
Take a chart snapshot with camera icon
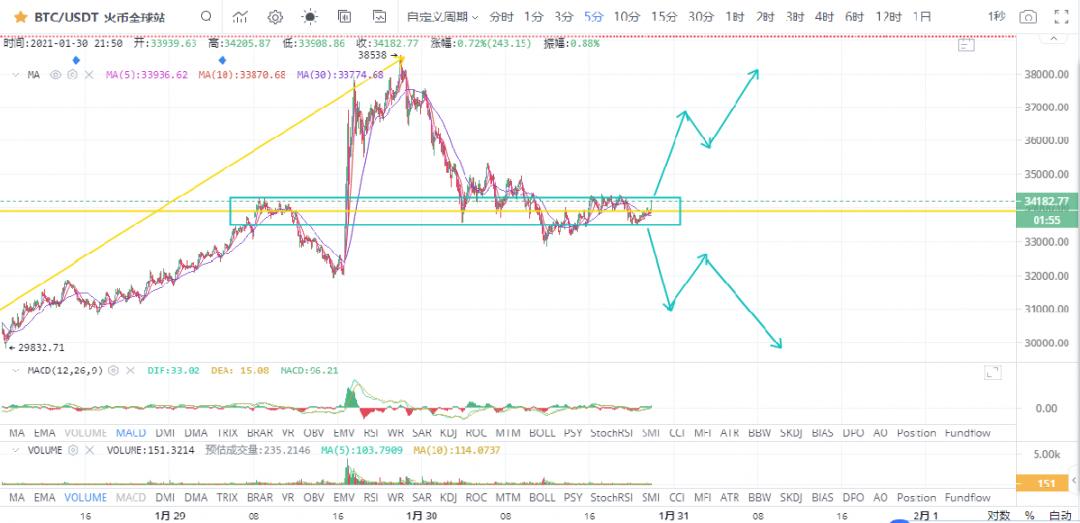(1028, 17)
